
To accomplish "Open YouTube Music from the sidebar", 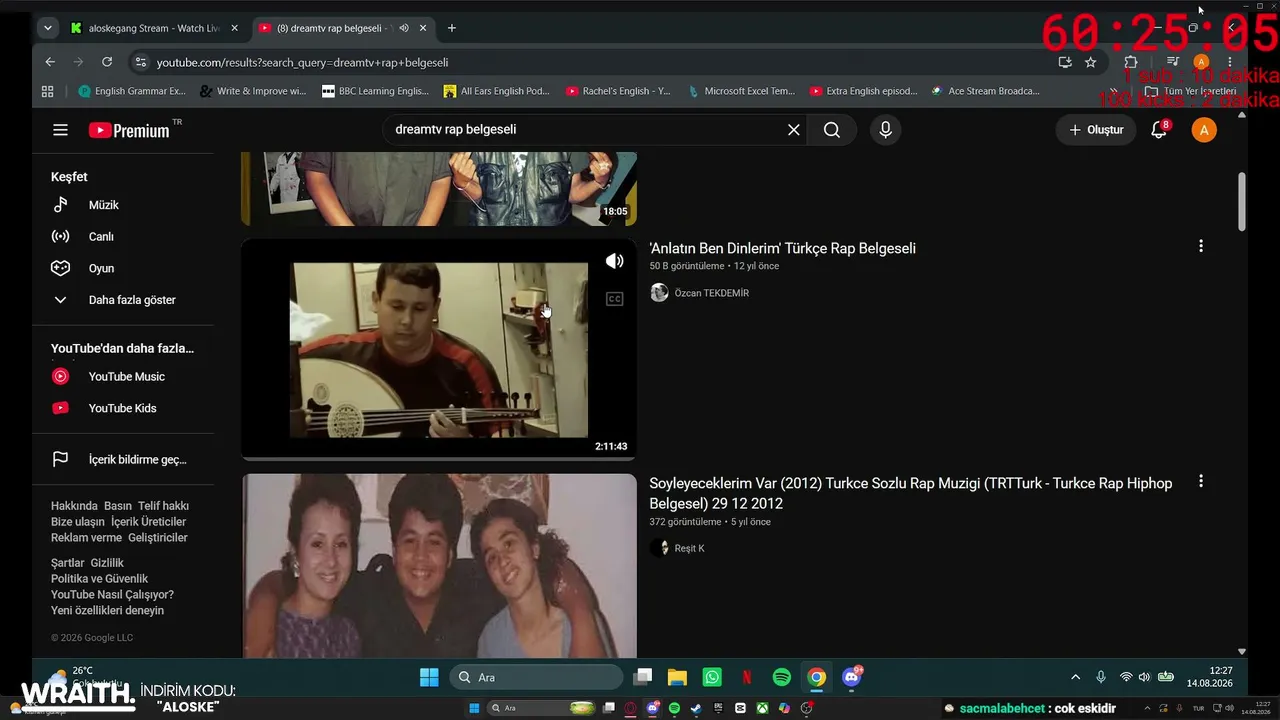I will click(x=125, y=376).
